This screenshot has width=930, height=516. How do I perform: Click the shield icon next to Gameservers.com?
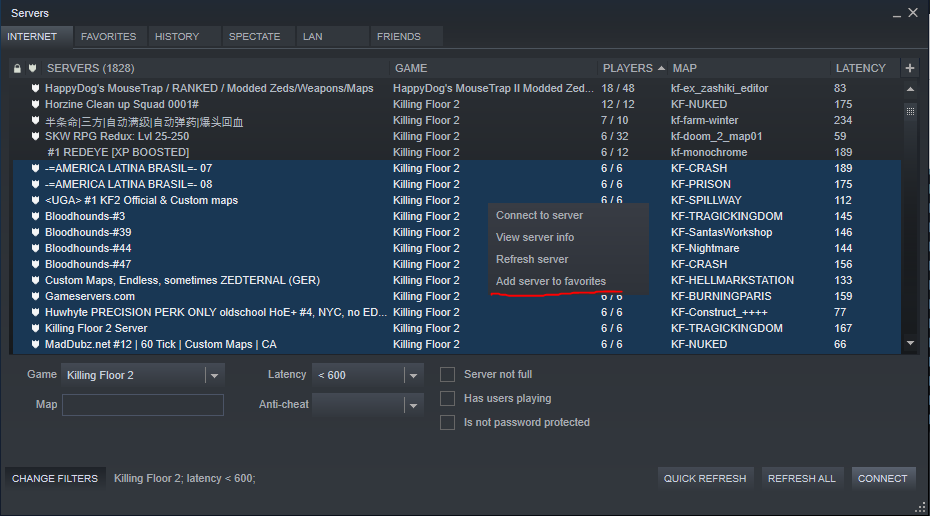[x=35, y=296]
